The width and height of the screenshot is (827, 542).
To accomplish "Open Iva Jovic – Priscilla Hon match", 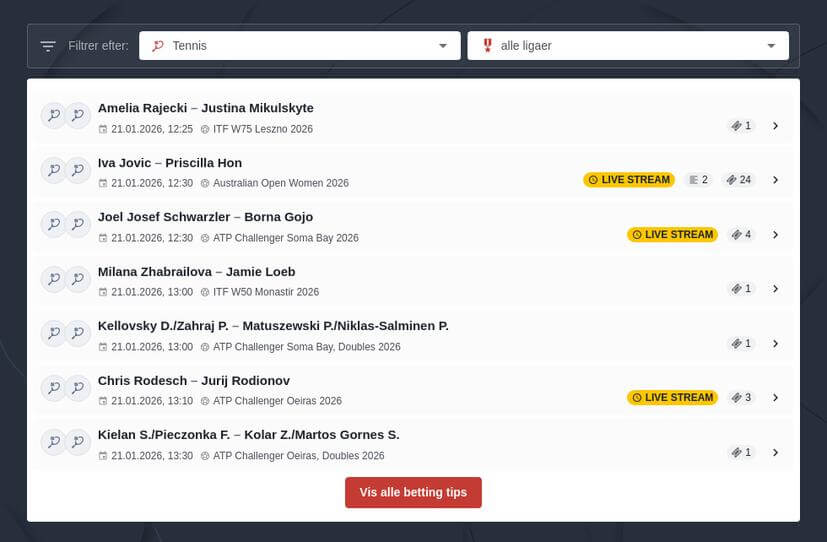I will (414, 172).
